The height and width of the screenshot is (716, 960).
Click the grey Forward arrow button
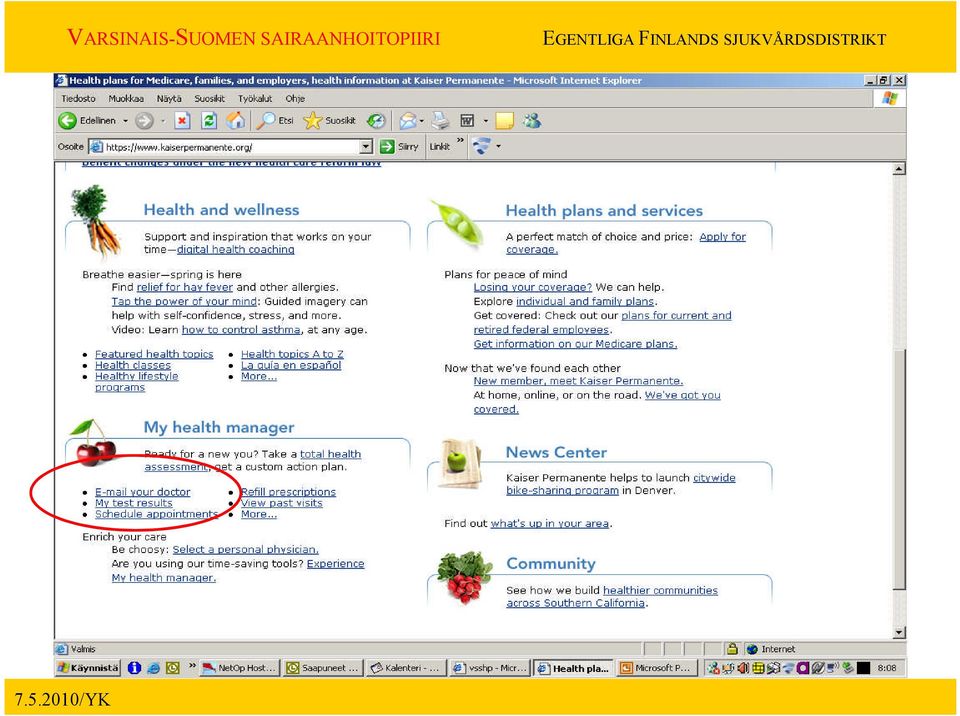144,121
